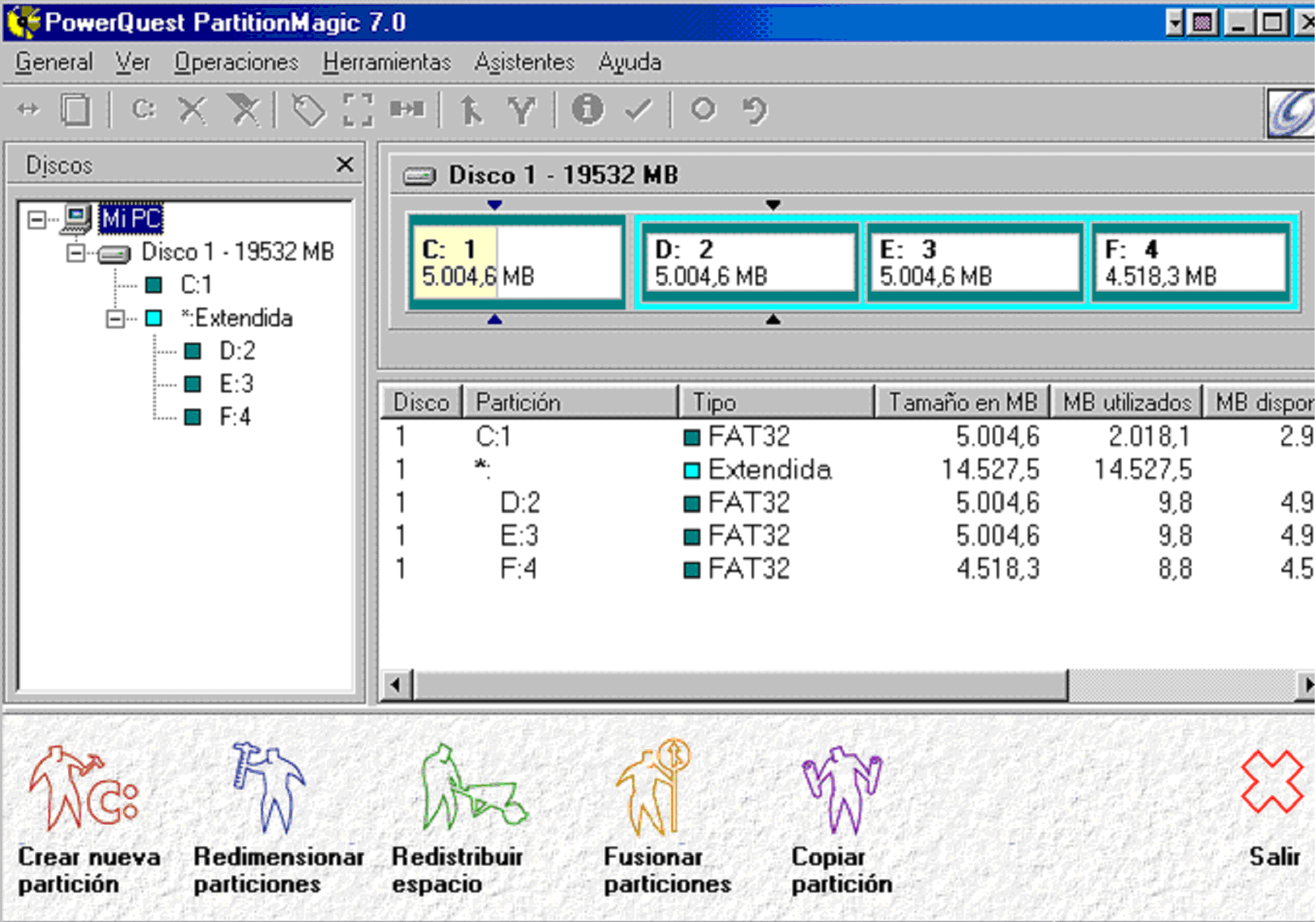Click the PowerQuest swirl logo icon
The width and height of the screenshot is (1316, 922).
click(x=1291, y=112)
